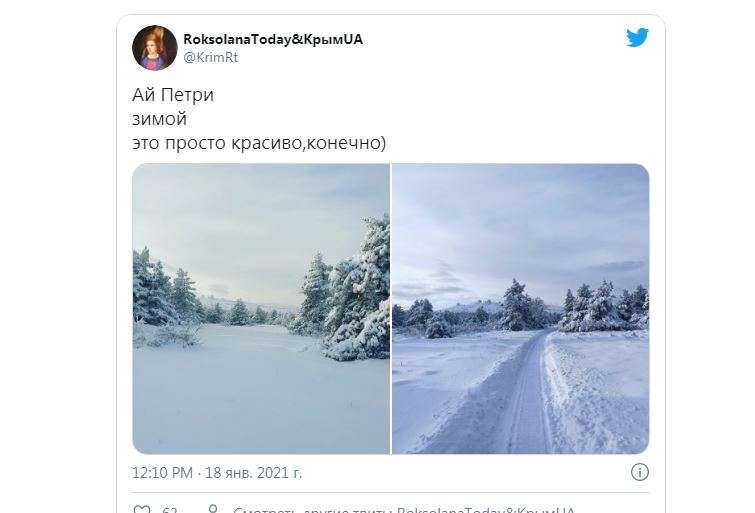
Task: Click the cloudy sky in right photo
Action: tap(521, 222)
